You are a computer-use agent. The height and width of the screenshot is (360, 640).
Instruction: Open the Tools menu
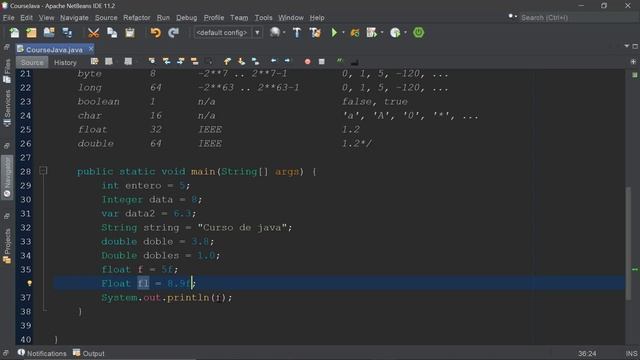263,18
